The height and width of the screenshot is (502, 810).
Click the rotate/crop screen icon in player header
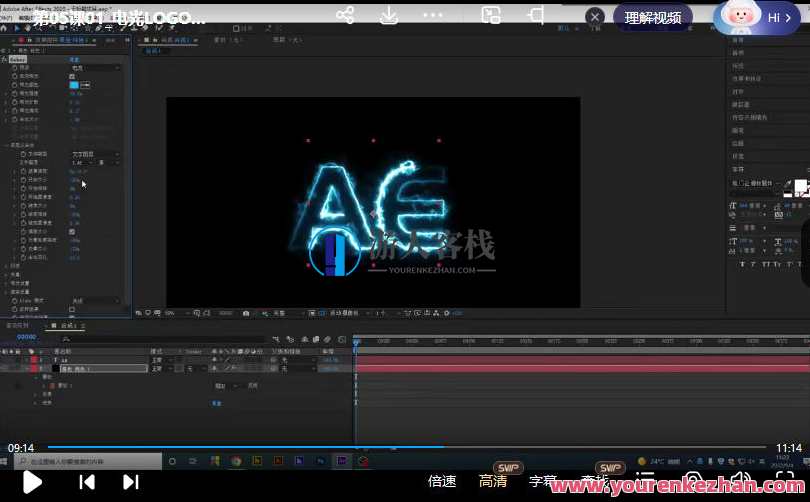(536, 15)
